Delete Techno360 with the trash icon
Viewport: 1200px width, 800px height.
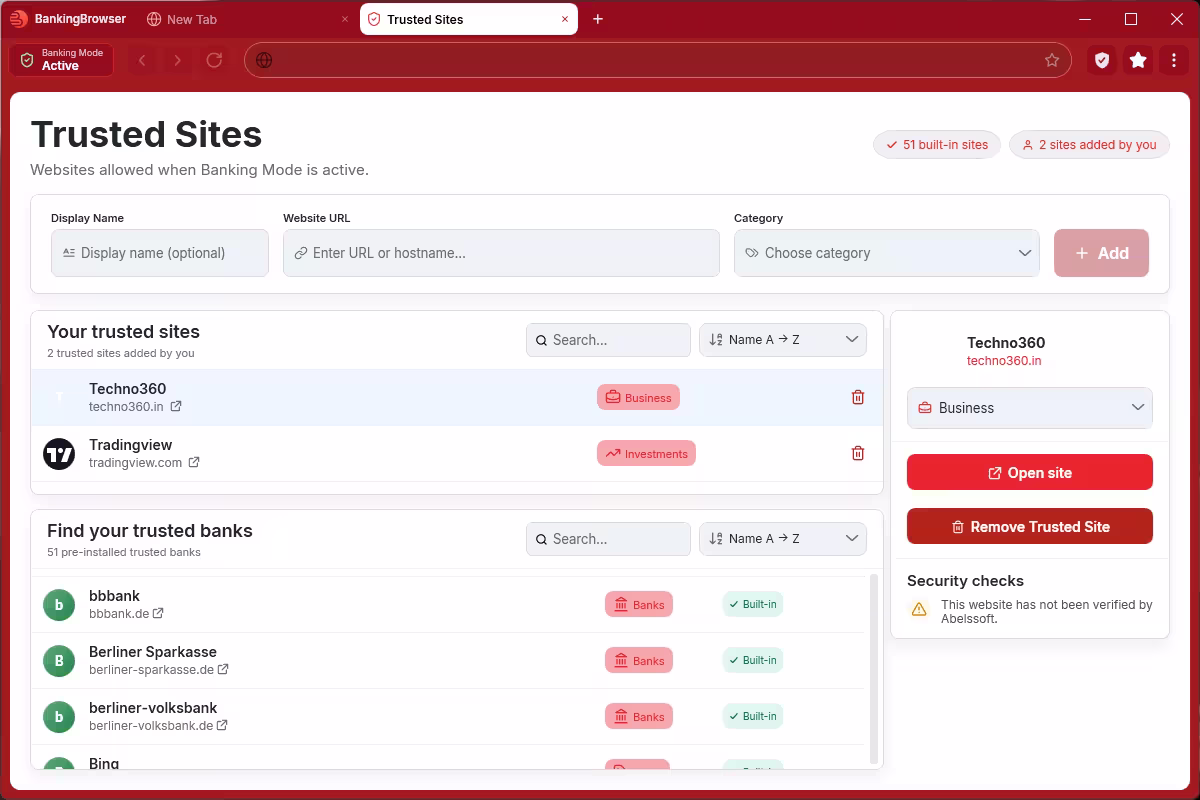[x=857, y=397]
